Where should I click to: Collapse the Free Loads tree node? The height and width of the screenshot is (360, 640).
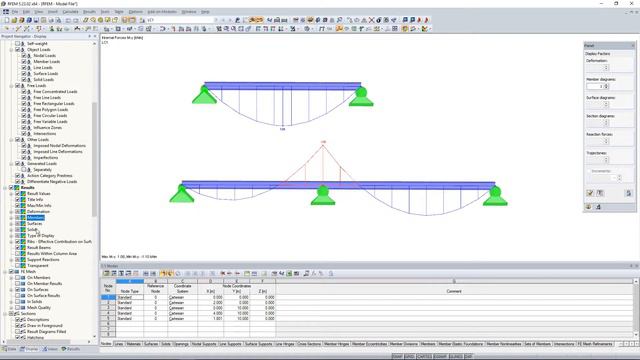(x=11, y=86)
